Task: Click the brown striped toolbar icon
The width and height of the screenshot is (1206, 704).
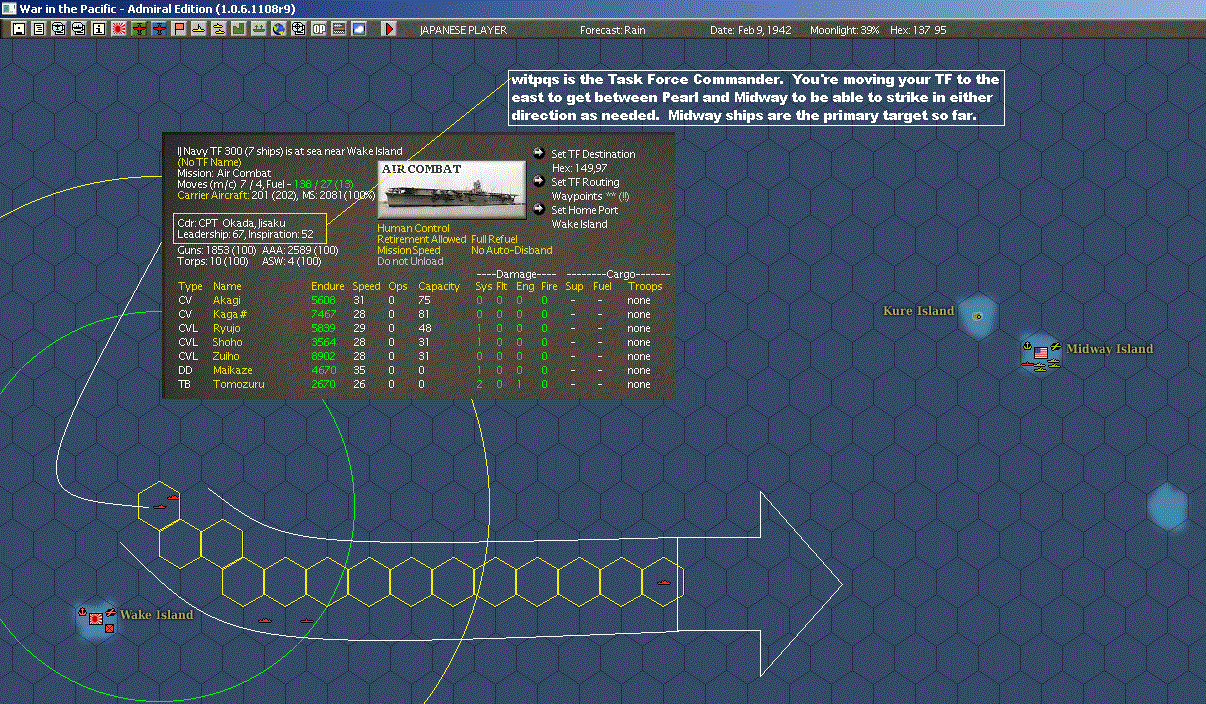Action: point(338,29)
